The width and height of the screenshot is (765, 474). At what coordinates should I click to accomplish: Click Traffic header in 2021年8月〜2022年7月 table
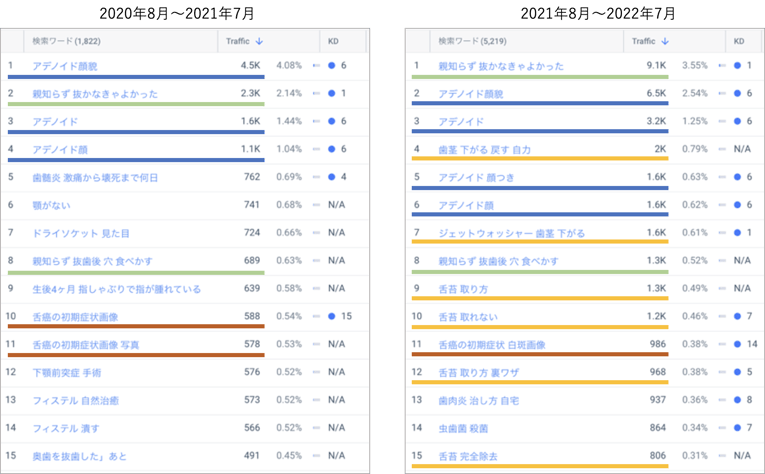[644, 41]
